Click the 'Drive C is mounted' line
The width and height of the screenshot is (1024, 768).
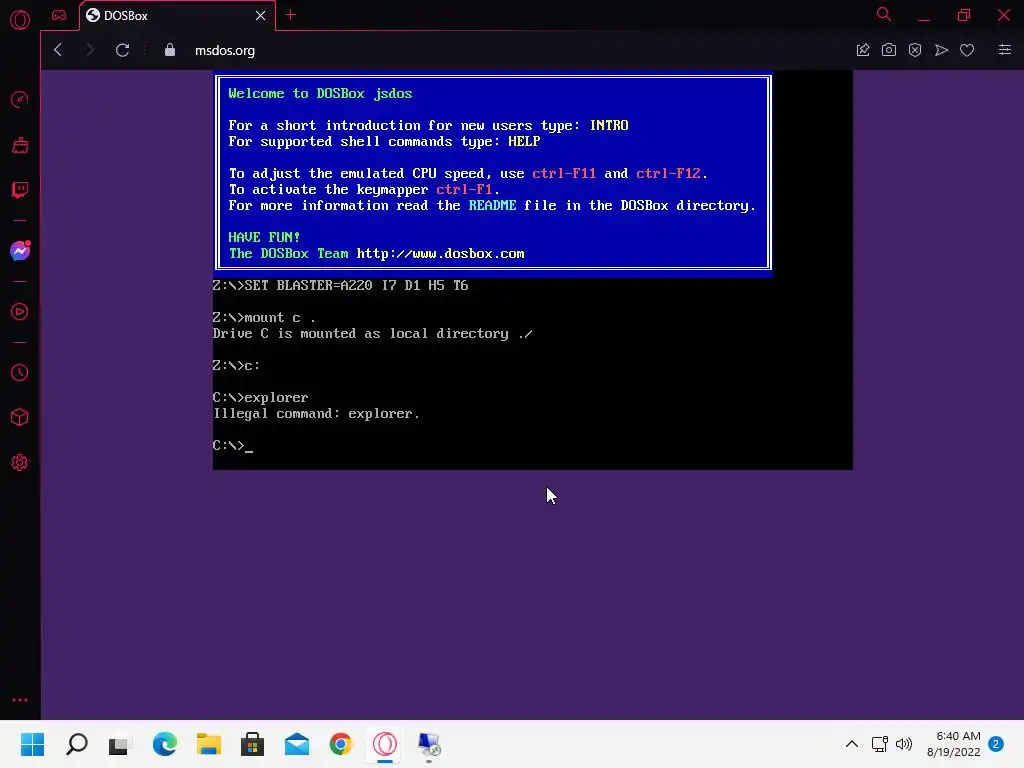pos(372,334)
